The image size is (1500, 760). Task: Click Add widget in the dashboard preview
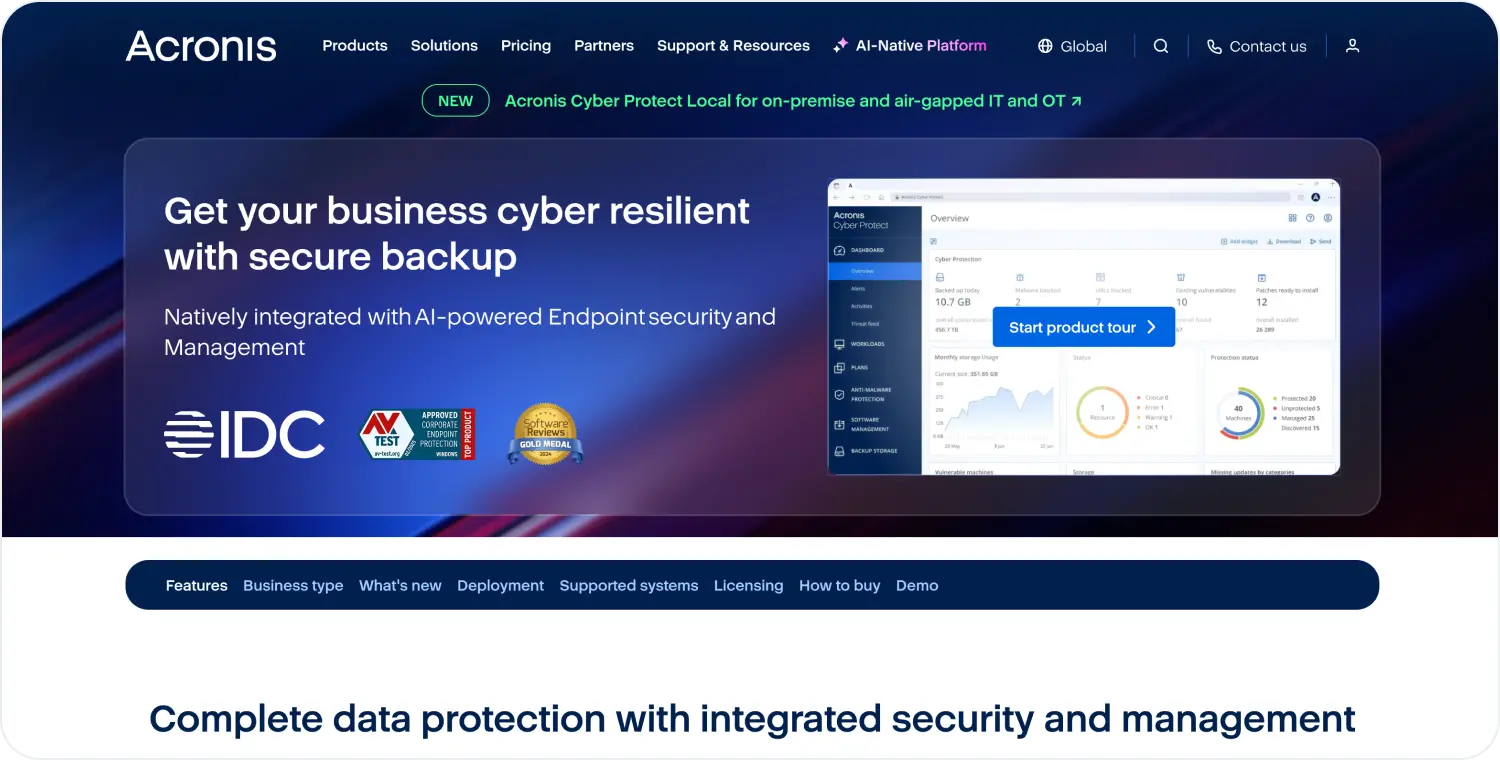[1239, 242]
